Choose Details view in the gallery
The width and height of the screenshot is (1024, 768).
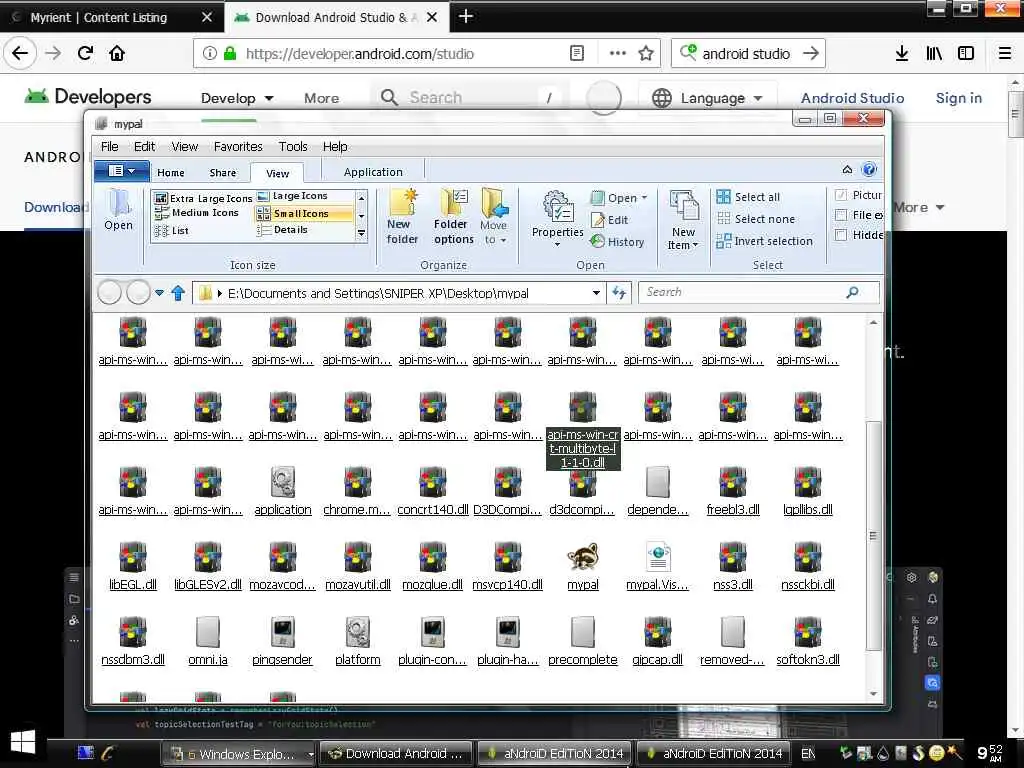coord(282,230)
